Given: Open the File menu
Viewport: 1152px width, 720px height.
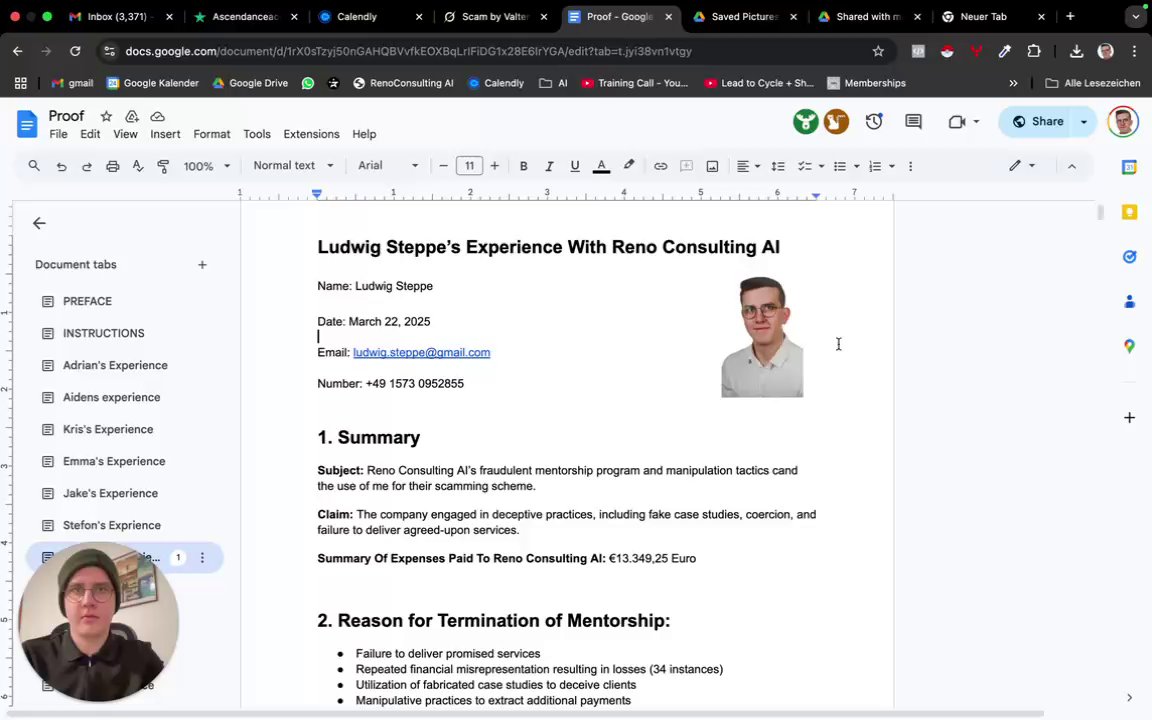Looking at the screenshot, I should pos(58,134).
